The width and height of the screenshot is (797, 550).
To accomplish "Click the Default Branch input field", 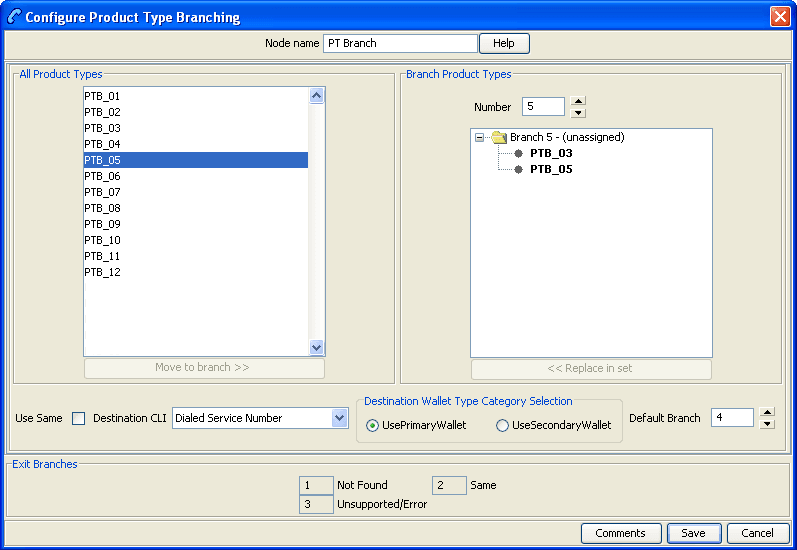I will tap(732, 418).
